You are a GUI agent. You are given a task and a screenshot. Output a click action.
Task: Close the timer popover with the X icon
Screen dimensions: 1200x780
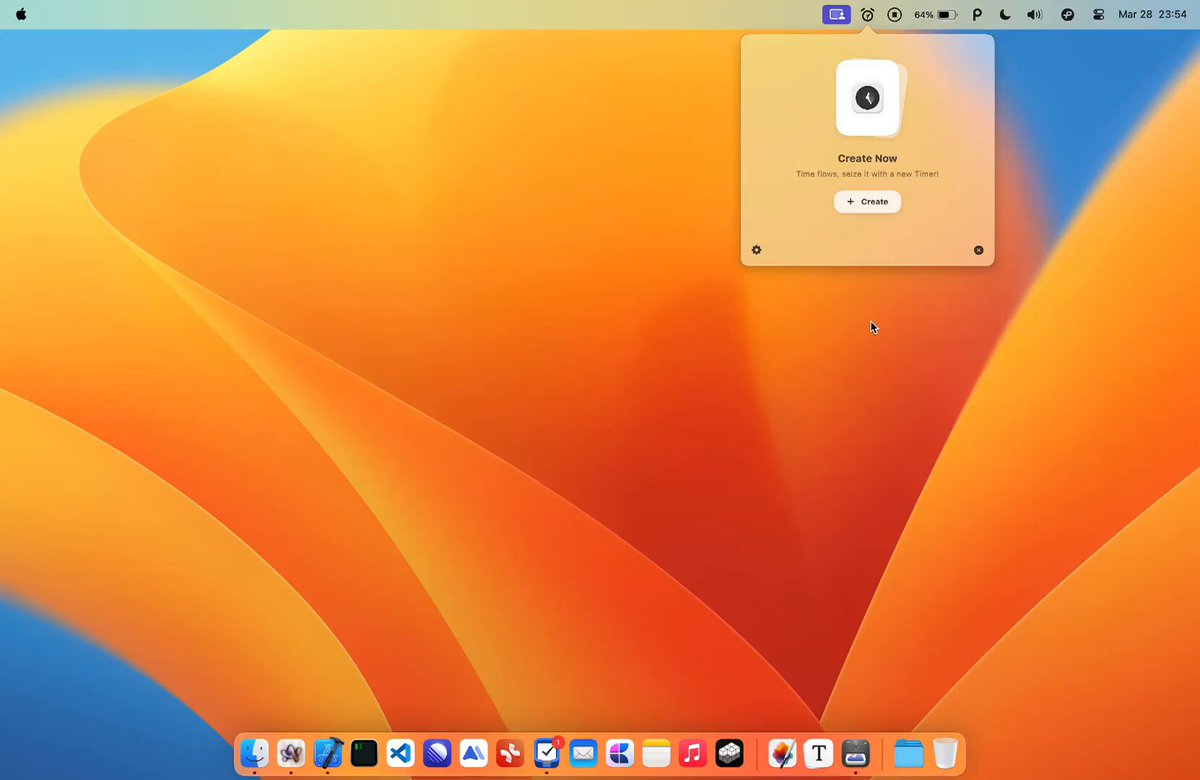point(978,250)
